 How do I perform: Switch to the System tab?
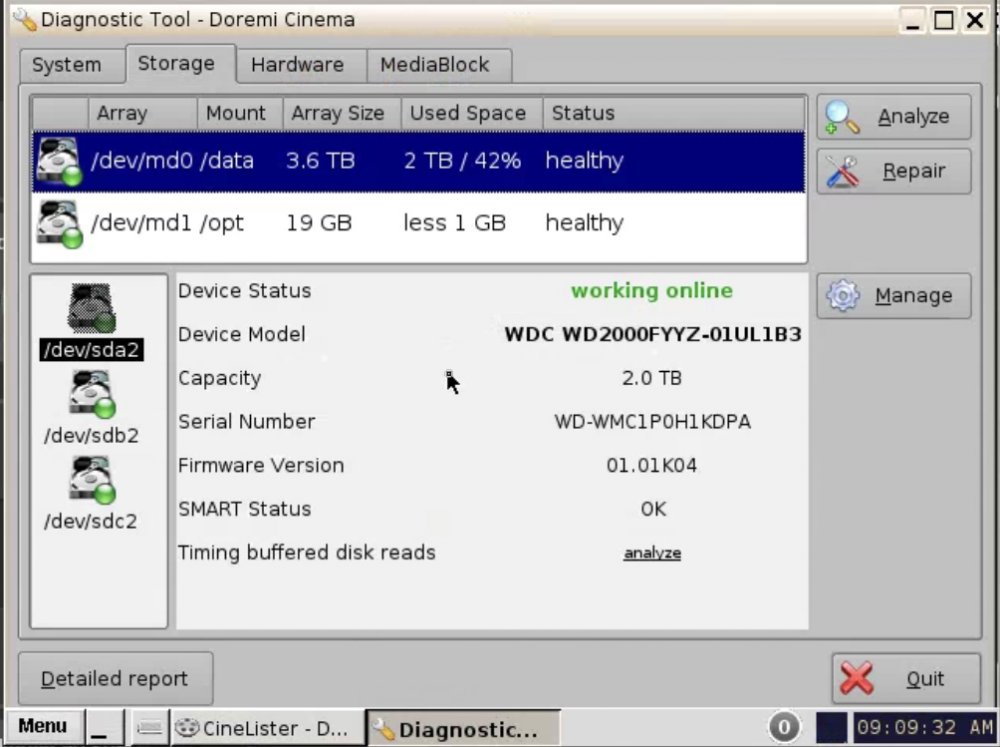pyautogui.click(x=67, y=65)
